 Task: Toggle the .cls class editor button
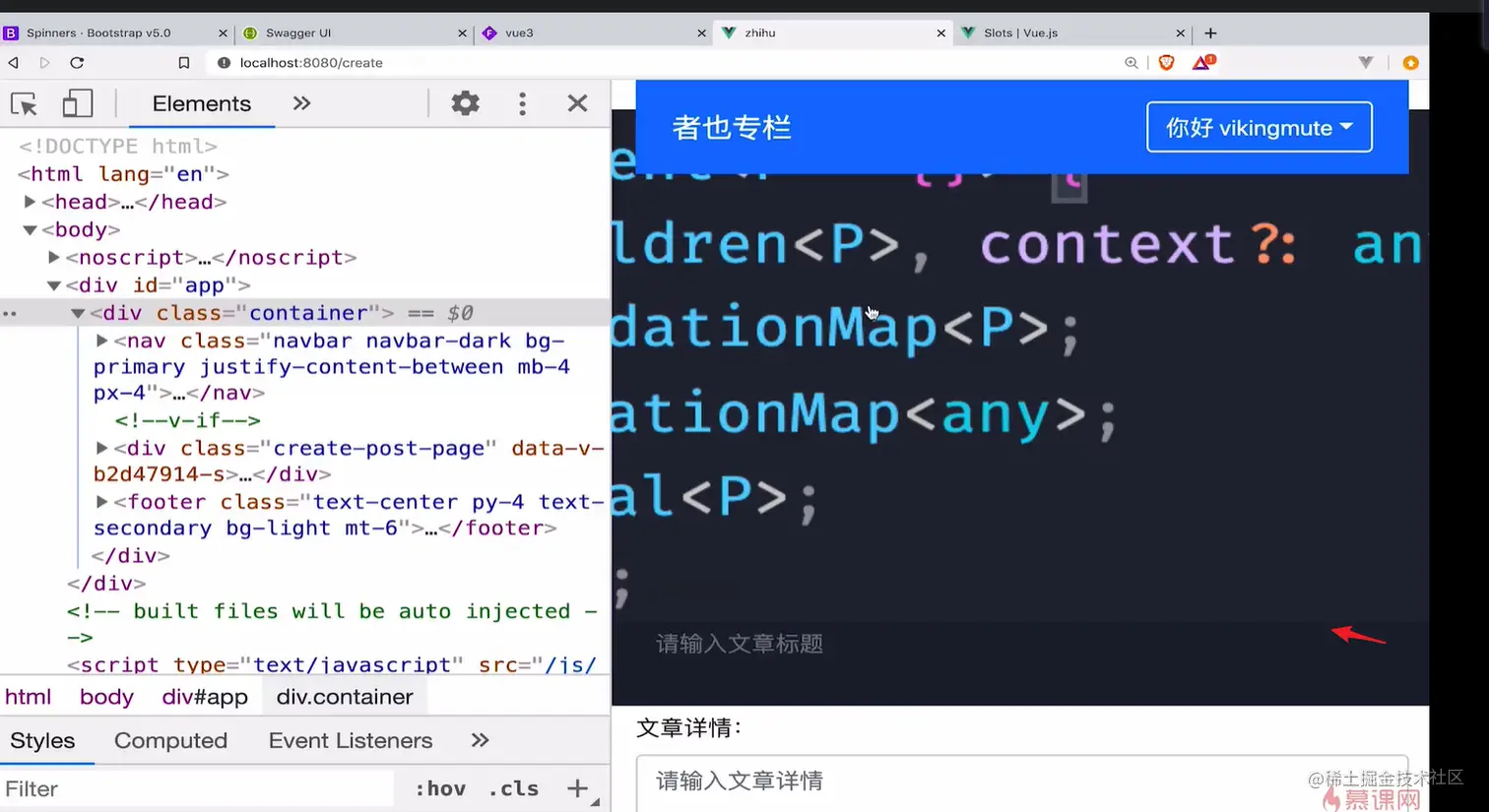[513, 788]
